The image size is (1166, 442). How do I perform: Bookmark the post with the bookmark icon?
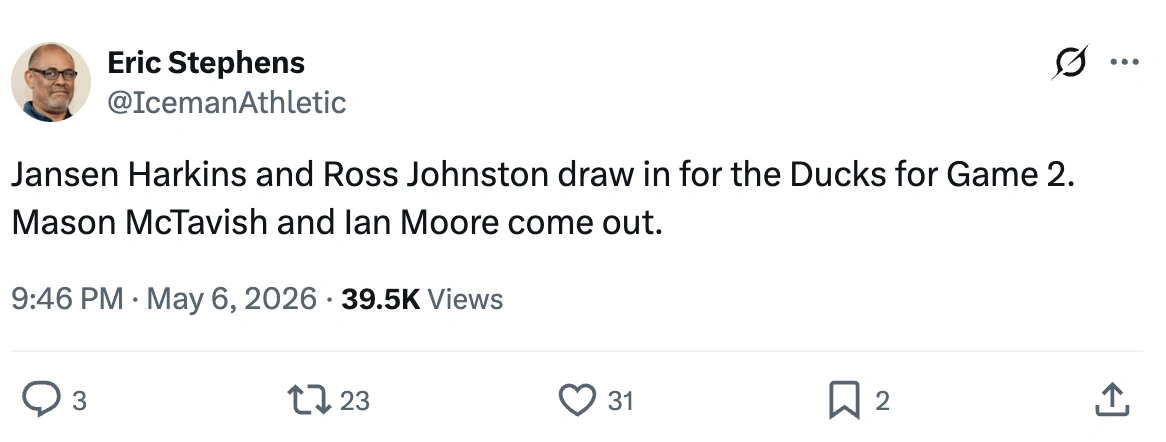(844, 400)
